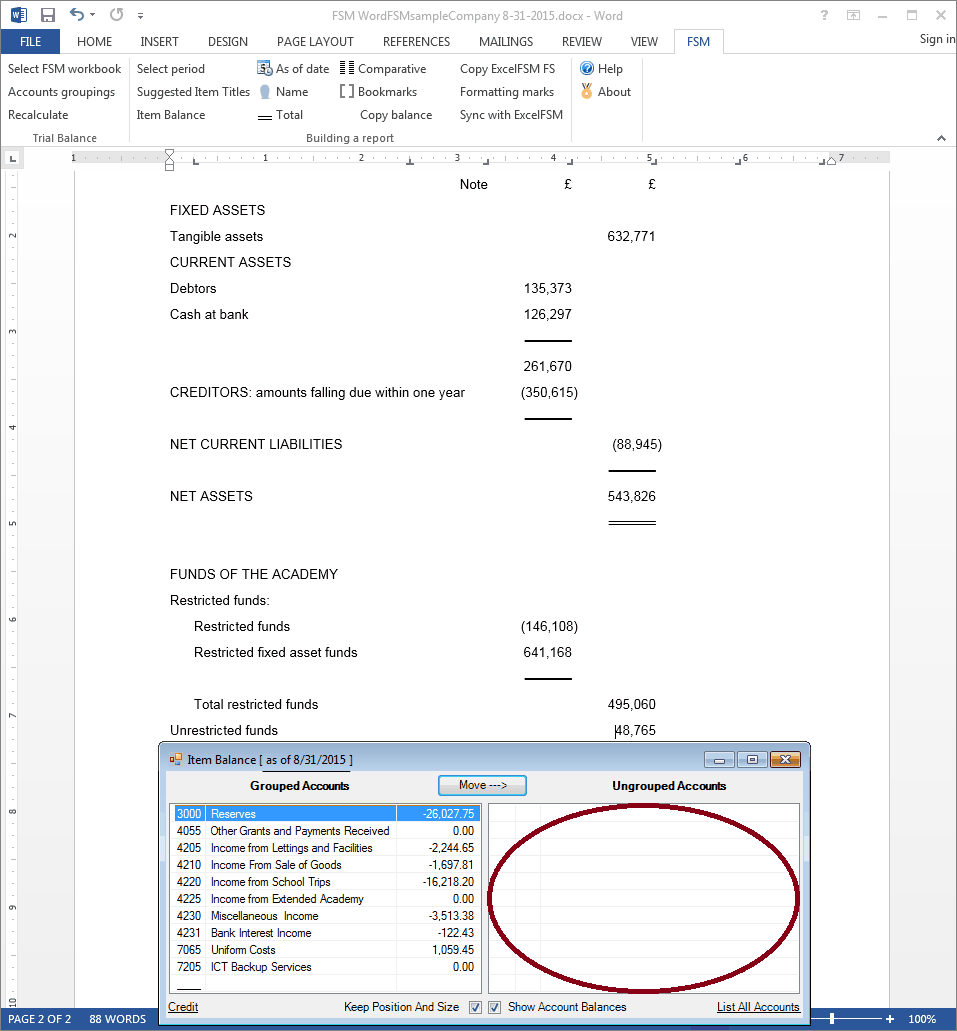Collapse the ribbon with the chevron
The height and width of the screenshot is (1031, 957).
pos(941,137)
